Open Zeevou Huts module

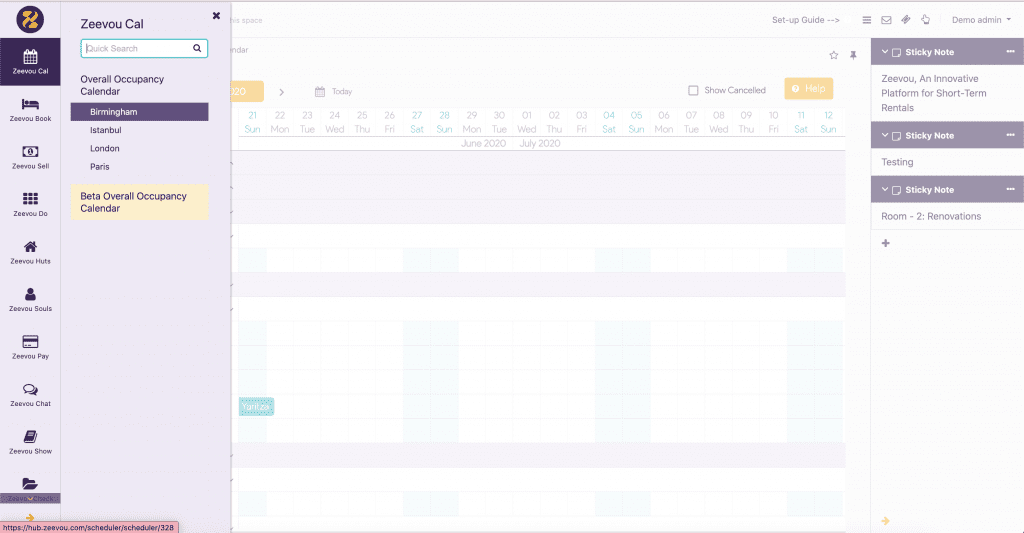(x=30, y=252)
